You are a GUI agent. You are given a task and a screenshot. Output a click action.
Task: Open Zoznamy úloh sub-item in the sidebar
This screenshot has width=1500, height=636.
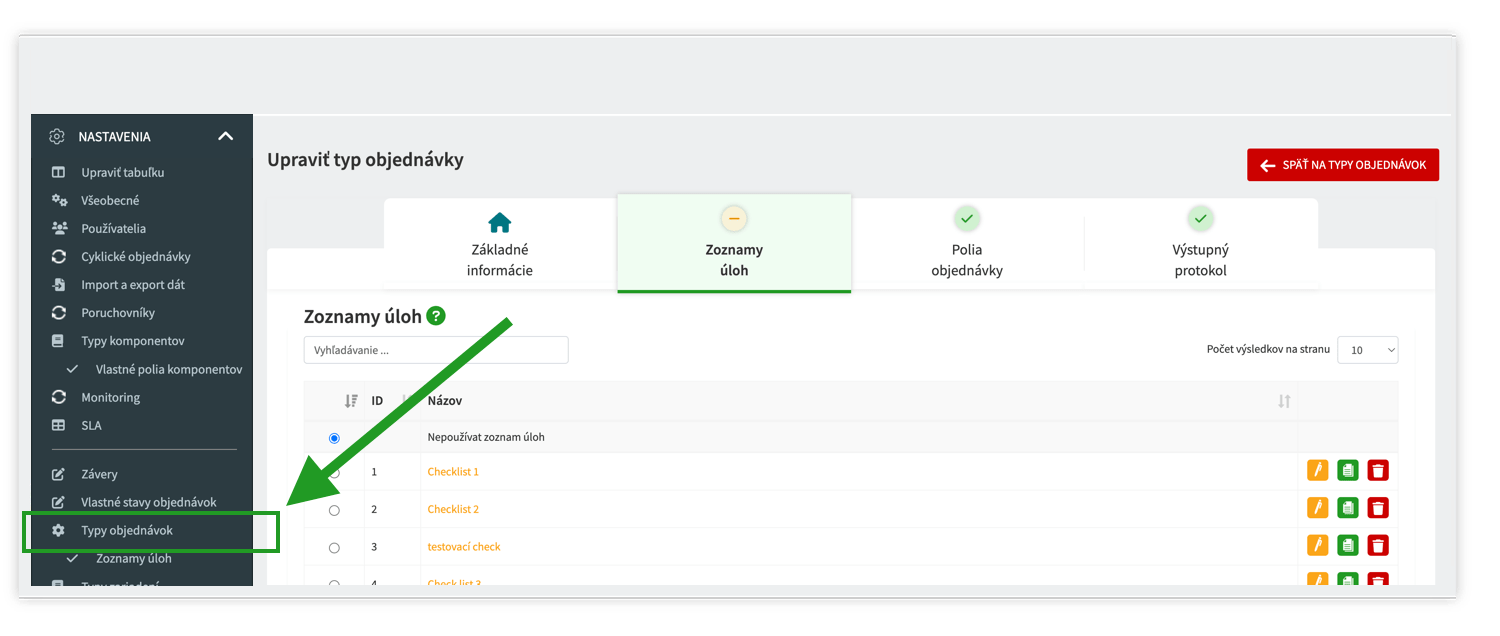[134, 559]
